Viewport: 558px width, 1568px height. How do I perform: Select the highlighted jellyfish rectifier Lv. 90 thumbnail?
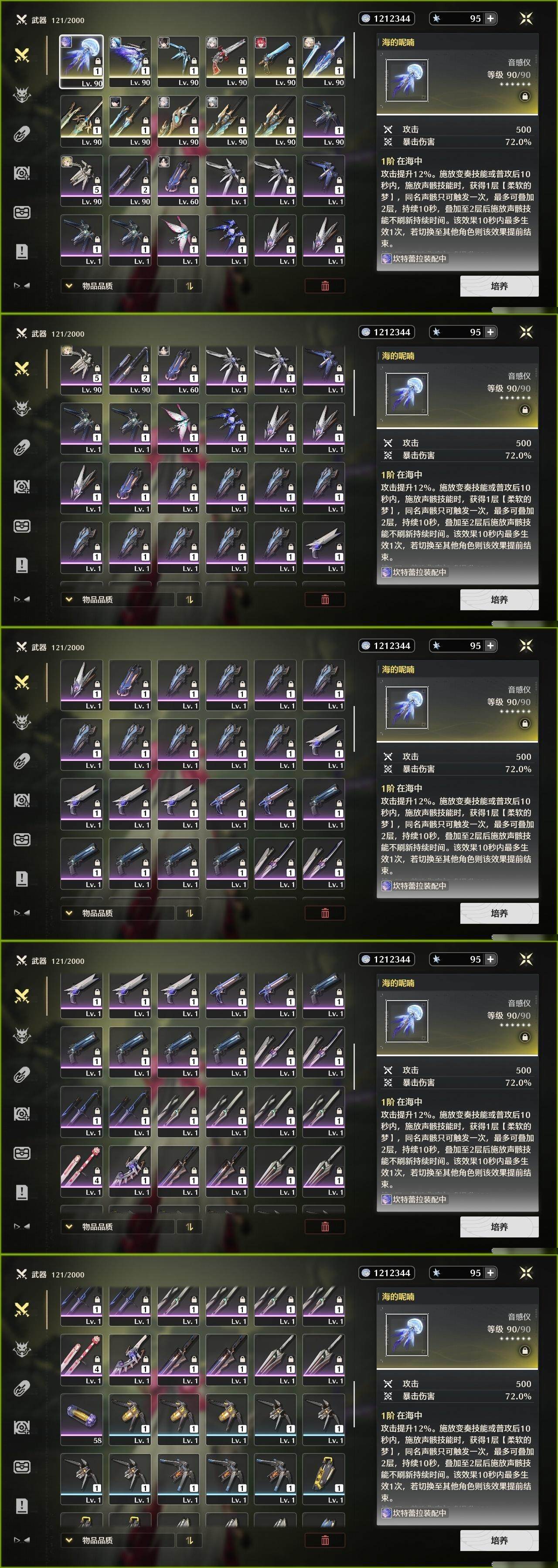82,61
